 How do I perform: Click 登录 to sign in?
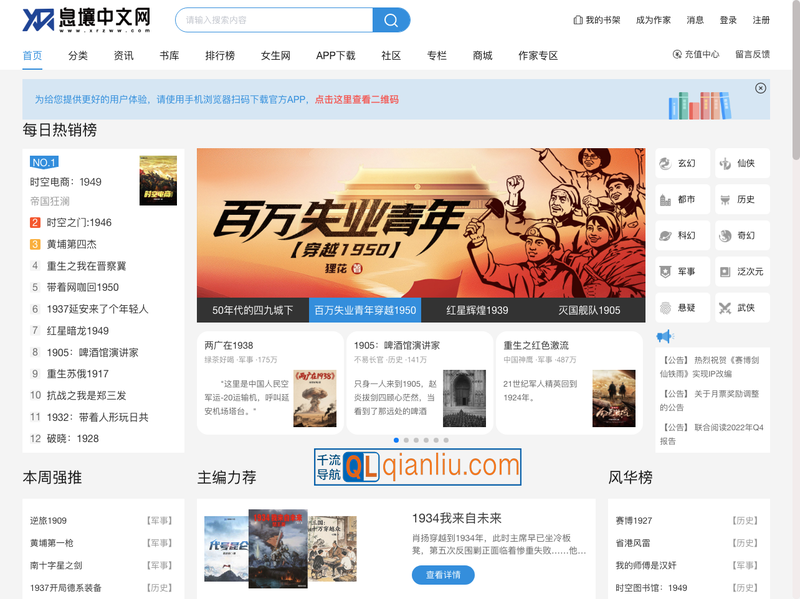point(729,19)
